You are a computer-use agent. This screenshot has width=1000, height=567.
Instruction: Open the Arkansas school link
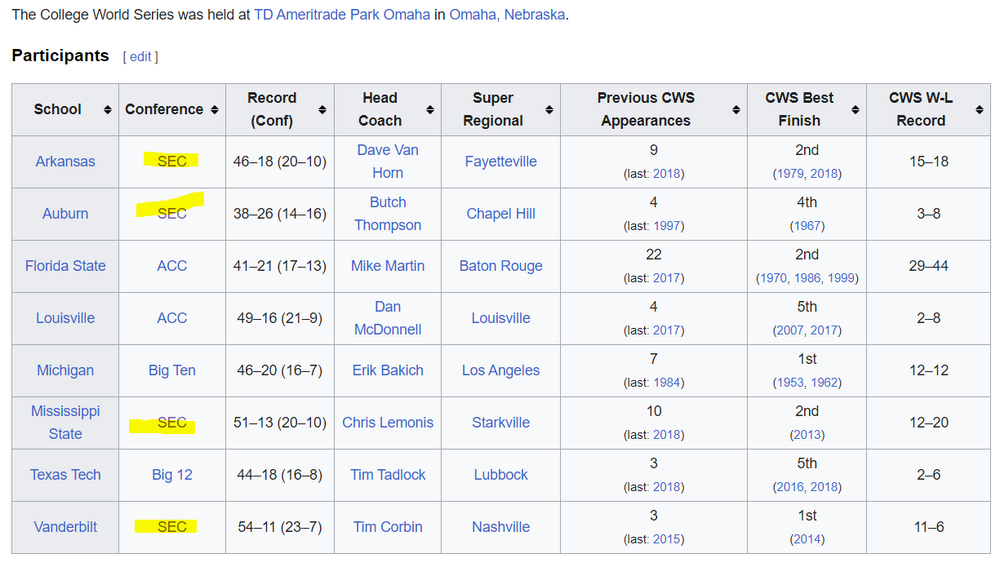tap(65, 161)
